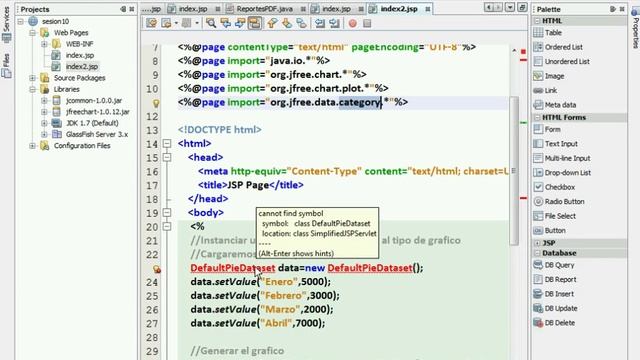The height and width of the screenshot is (360, 640).
Task: Jump to Next Bookmark icon
Action: [287, 23]
